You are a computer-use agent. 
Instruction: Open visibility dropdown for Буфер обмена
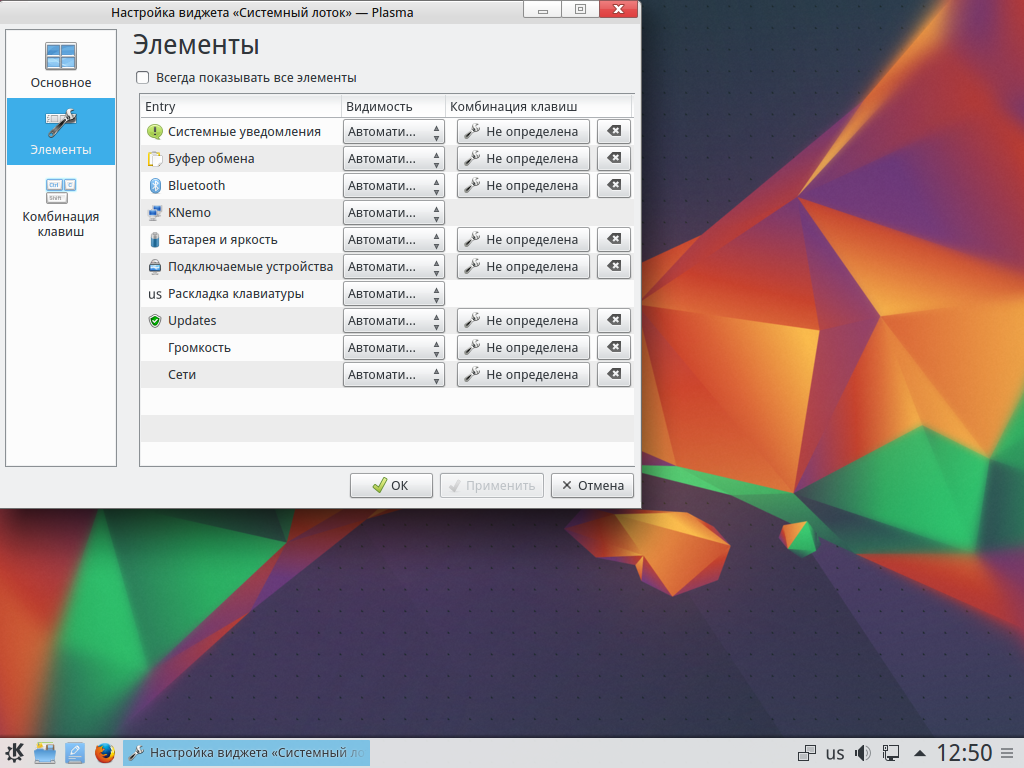point(394,159)
